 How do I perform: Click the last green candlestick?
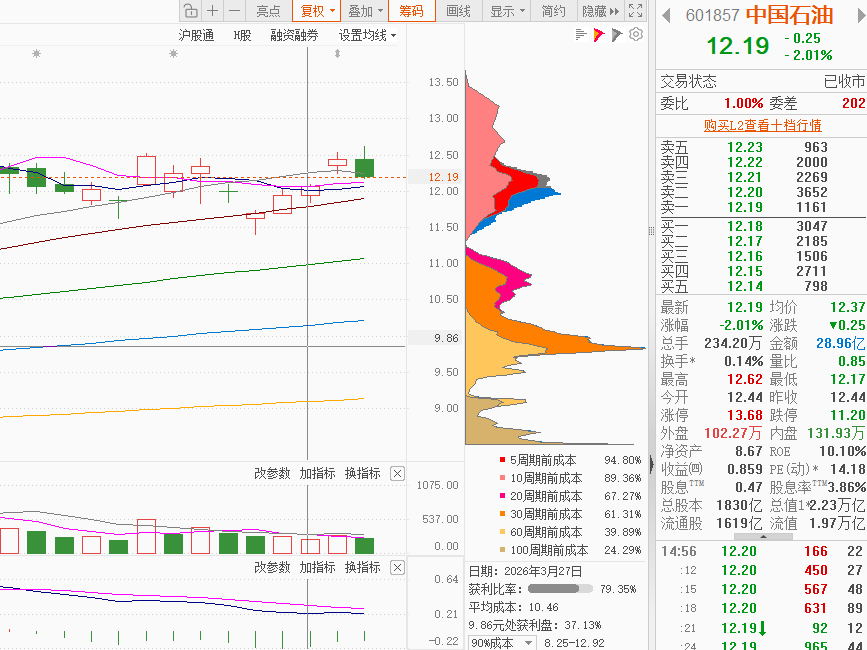(x=364, y=168)
